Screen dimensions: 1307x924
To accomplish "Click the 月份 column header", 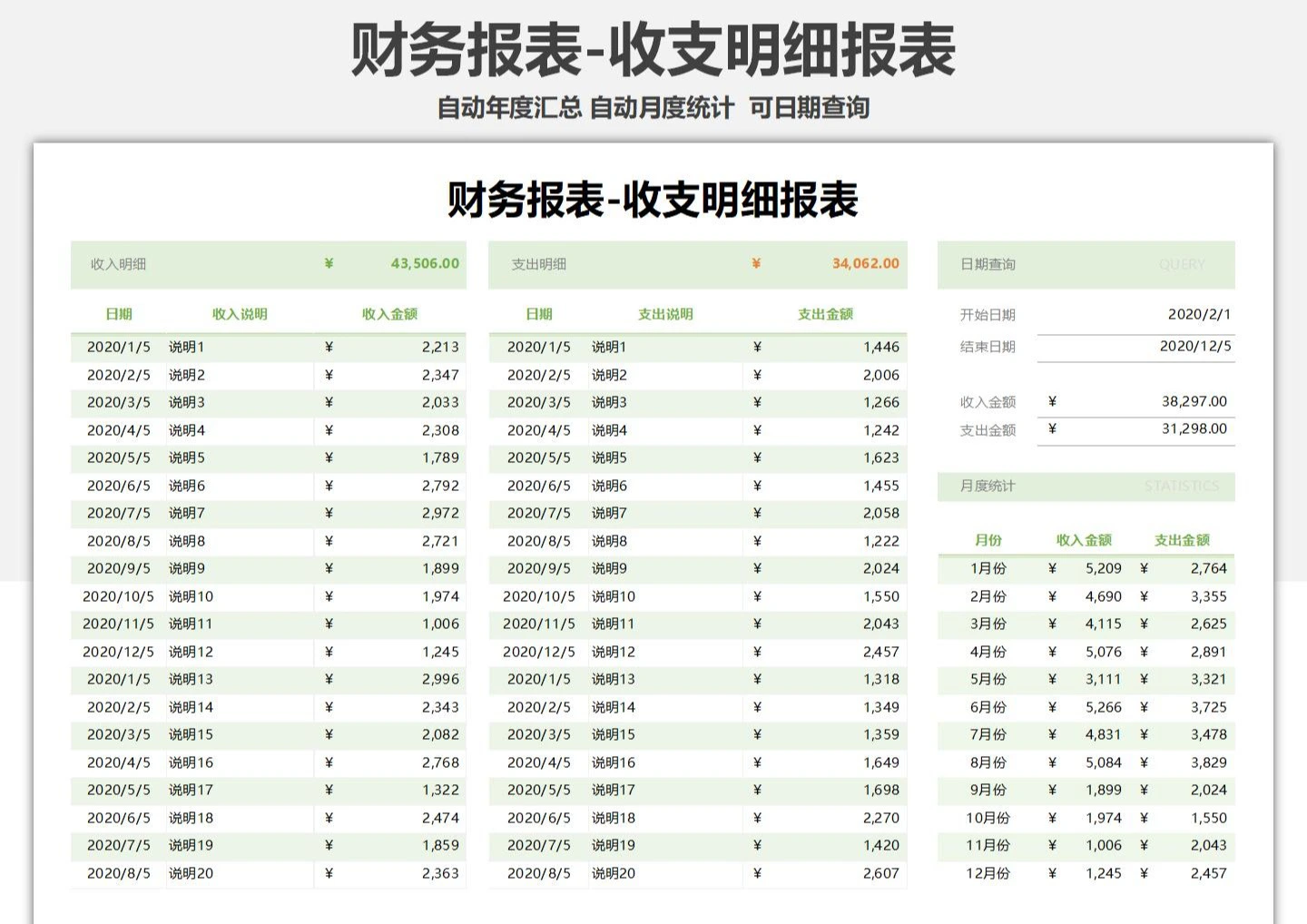I will coord(988,540).
